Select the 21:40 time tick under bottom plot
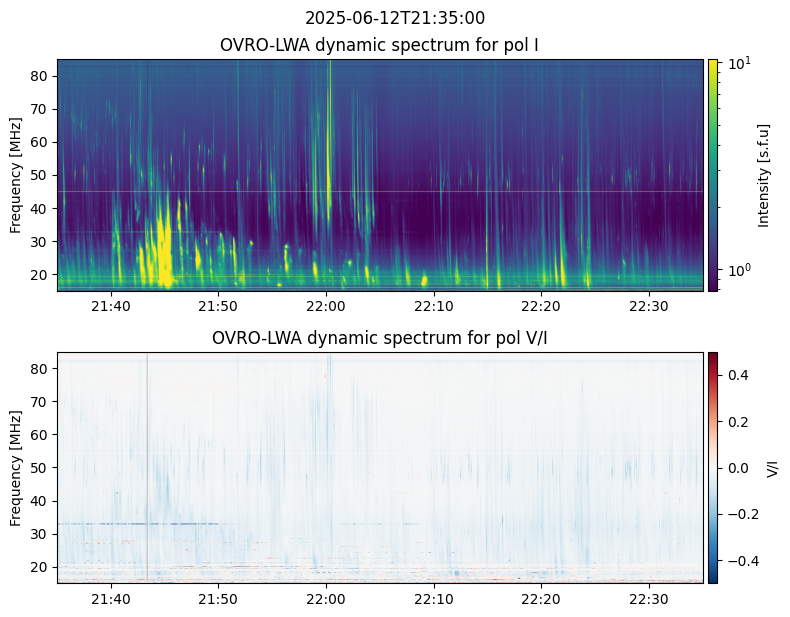Viewport: 790px width, 617px height. coord(111,598)
